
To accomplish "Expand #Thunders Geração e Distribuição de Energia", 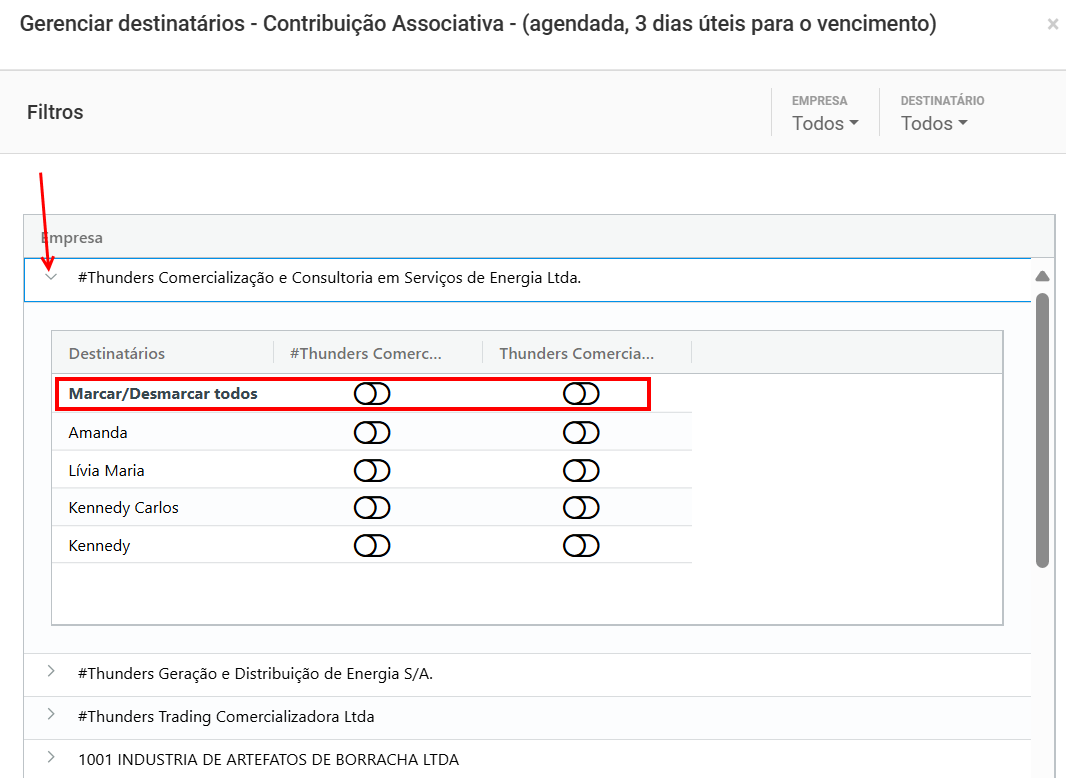I will point(49,673).
